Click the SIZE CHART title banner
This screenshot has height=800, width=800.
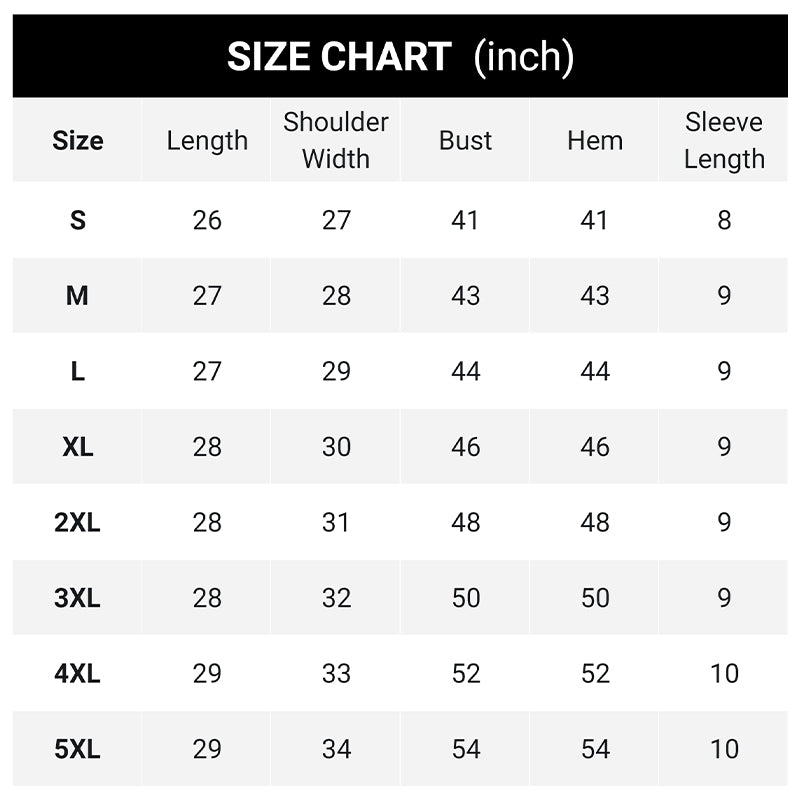click(x=400, y=57)
